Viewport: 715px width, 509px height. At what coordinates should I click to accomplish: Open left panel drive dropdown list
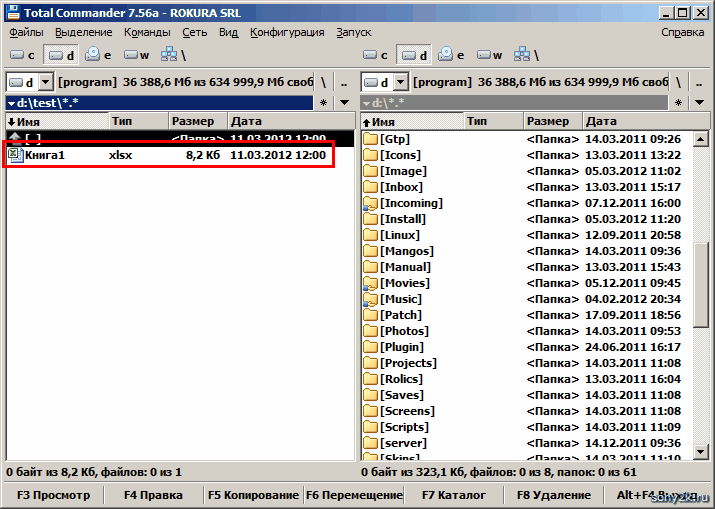[46, 83]
